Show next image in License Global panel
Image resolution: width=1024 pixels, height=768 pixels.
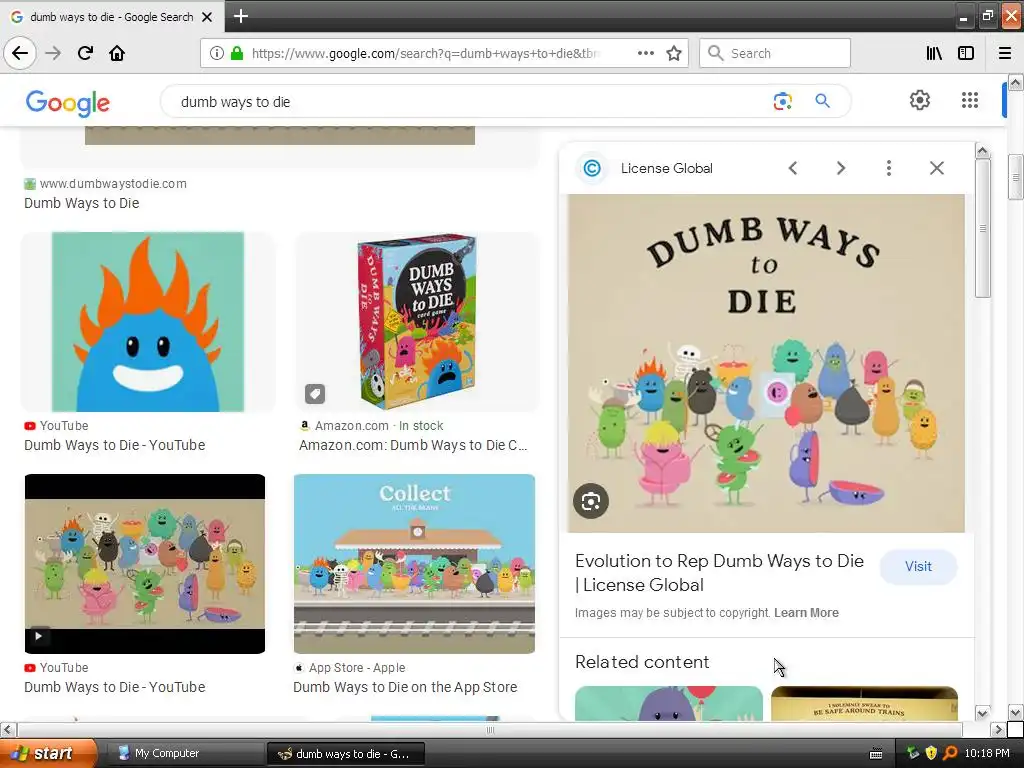coord(840,168)
